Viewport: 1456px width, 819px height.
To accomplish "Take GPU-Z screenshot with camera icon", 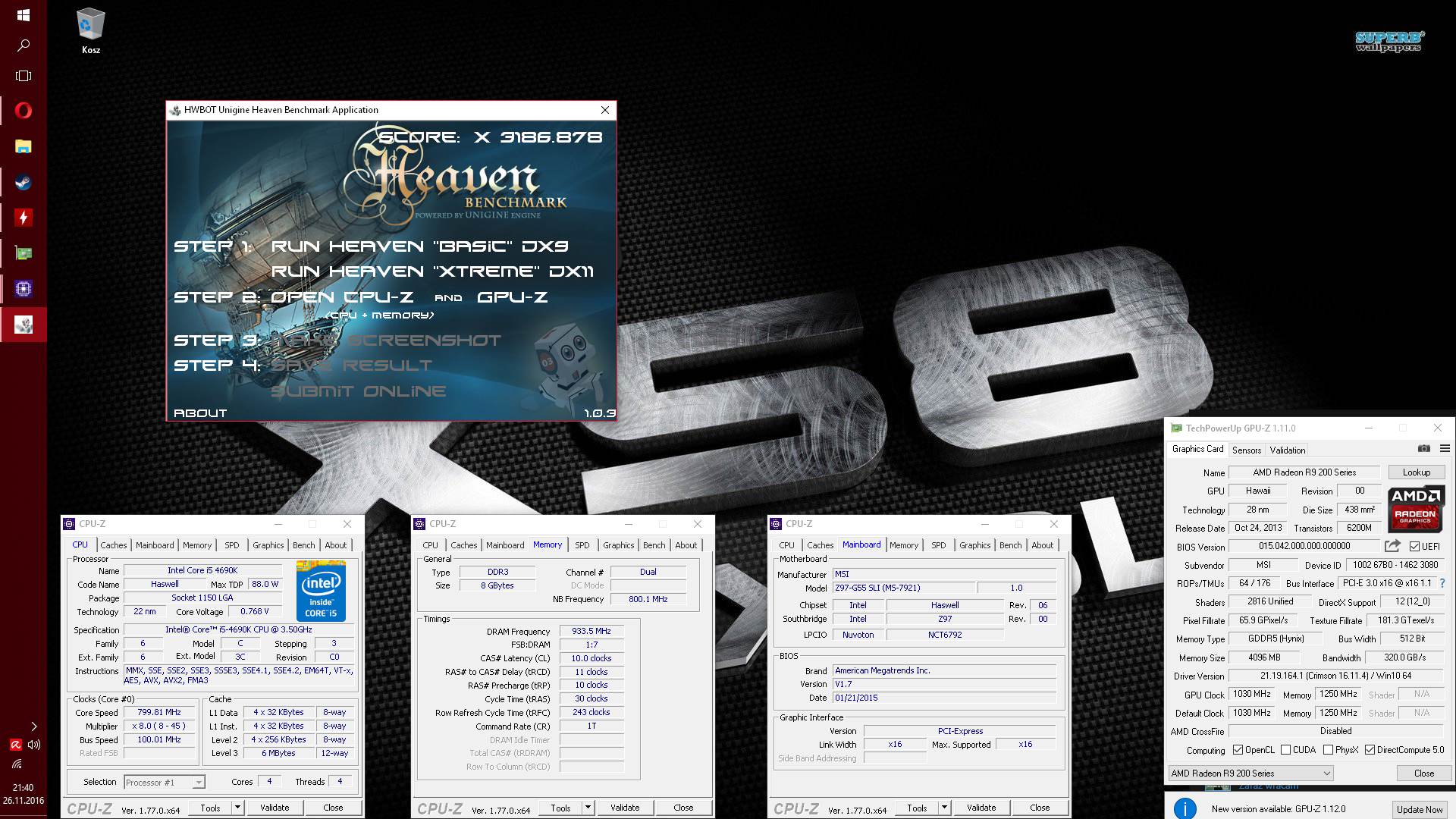I will click(1423, 449).
